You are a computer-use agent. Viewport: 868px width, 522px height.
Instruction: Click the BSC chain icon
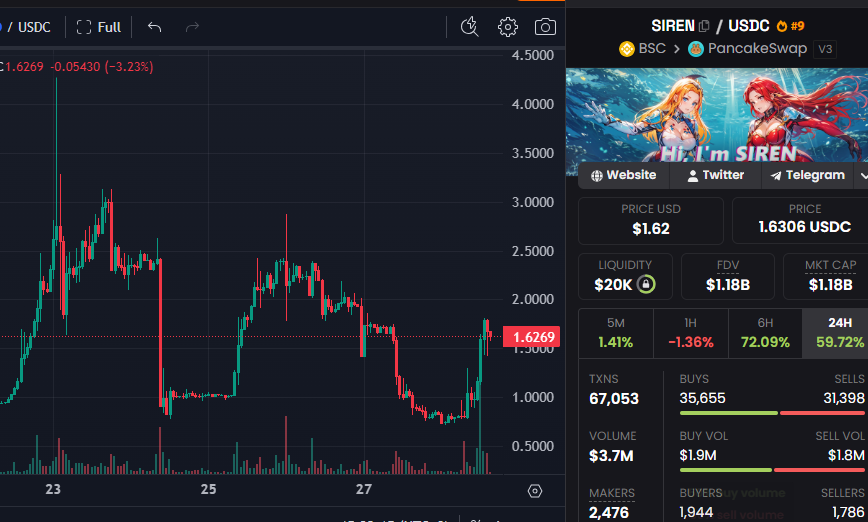coord(627,49)
